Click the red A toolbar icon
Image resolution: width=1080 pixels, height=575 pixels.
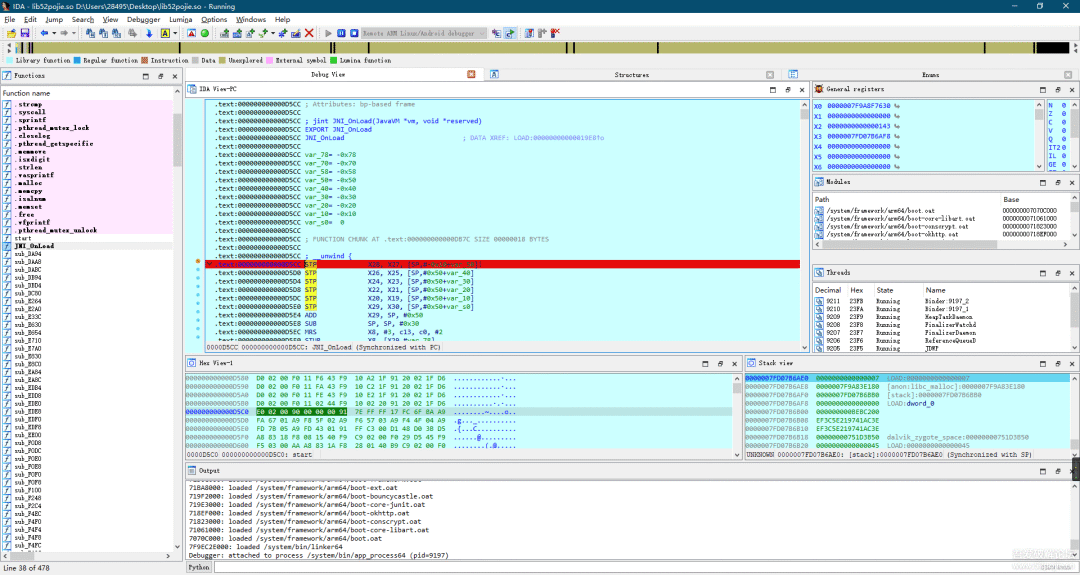191,33
